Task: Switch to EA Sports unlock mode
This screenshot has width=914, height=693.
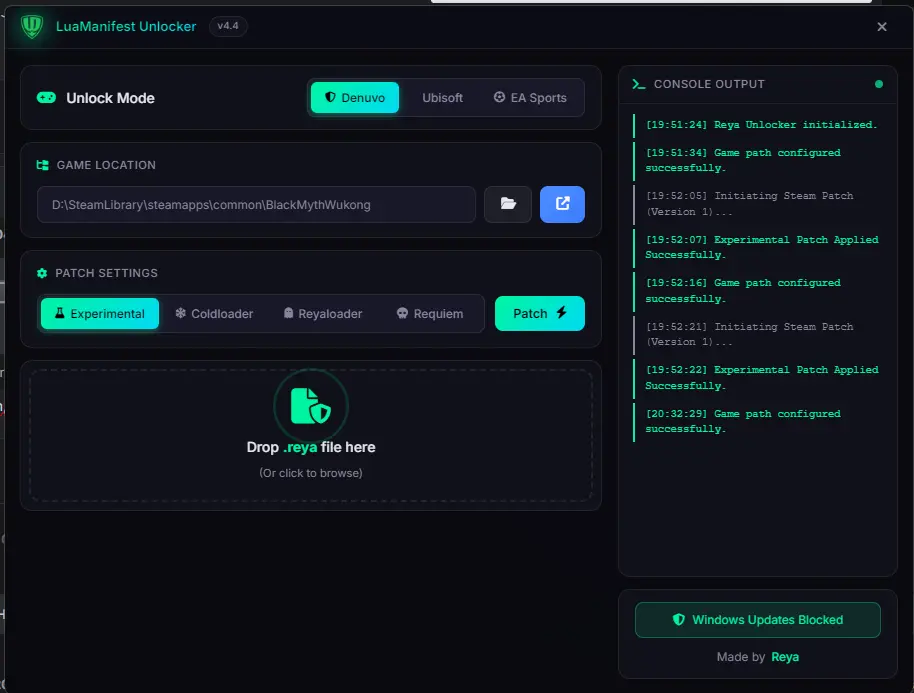Action: (530, 97)
